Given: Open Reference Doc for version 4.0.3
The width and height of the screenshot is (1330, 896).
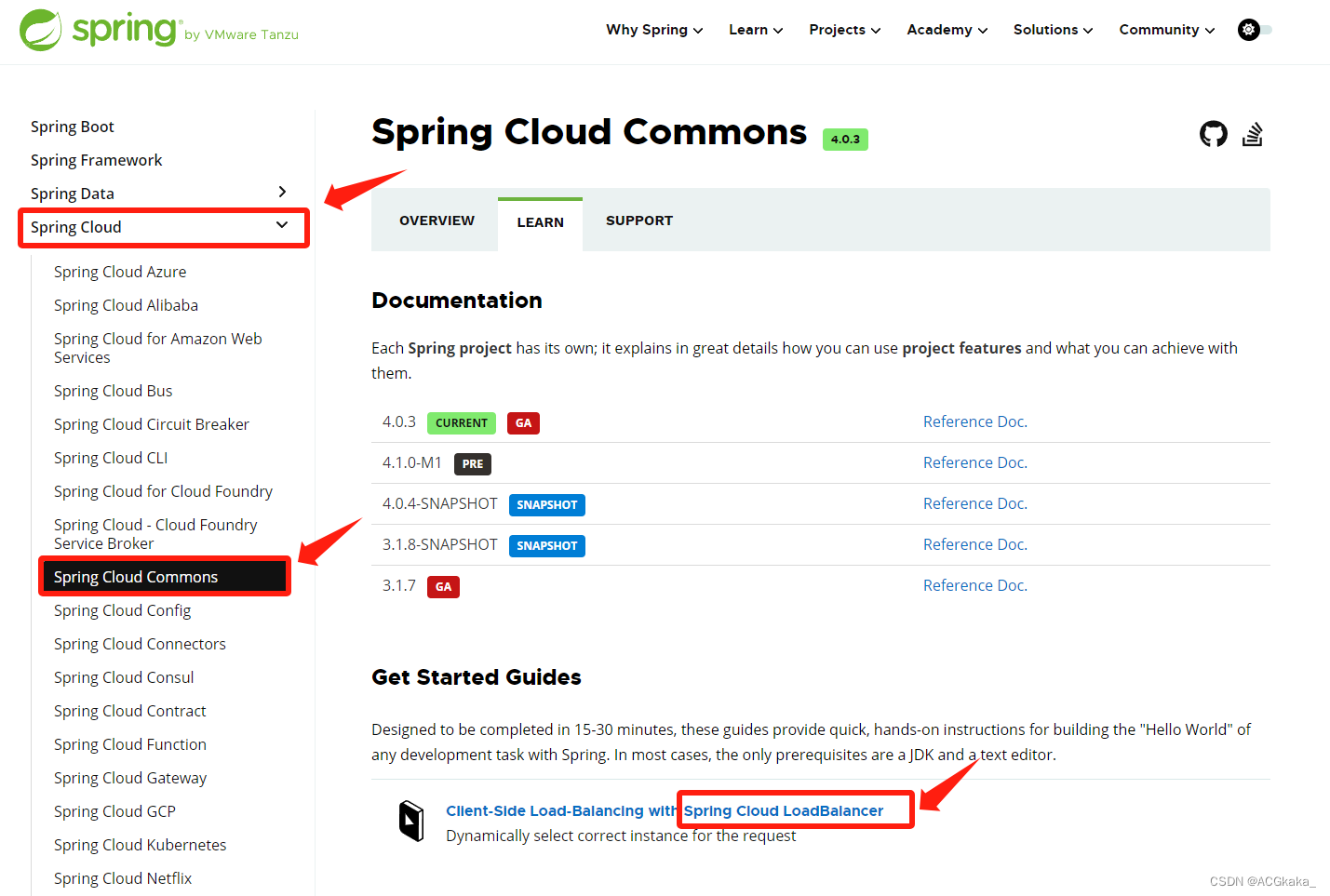Looking at the screenshot, I should pyautogui.click(x=974, y=421).
